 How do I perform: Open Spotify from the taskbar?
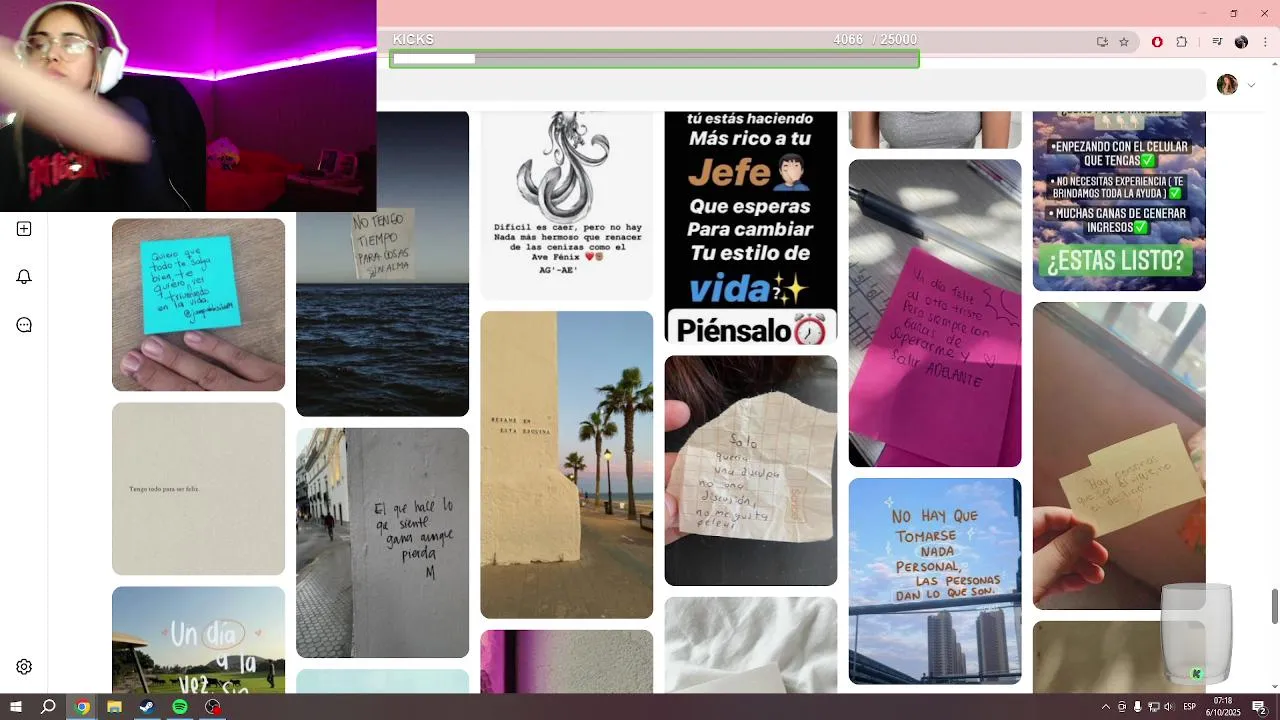pos(180,707)
